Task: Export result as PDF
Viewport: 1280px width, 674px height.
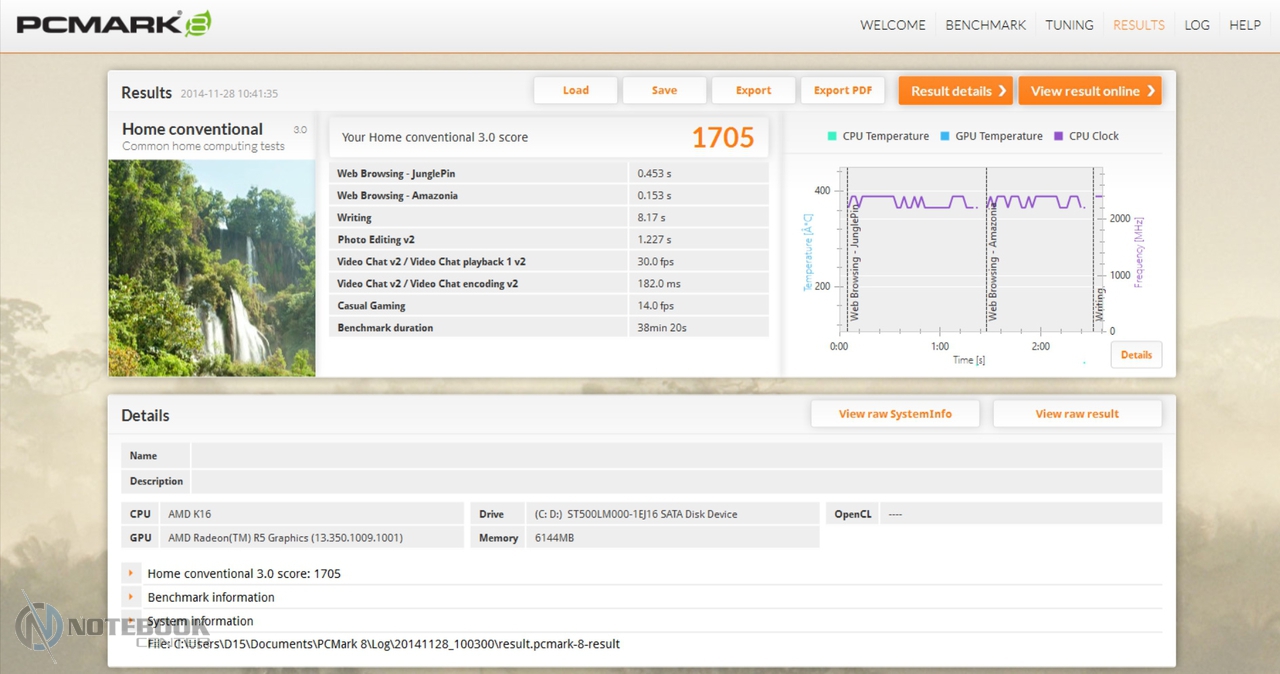Action: tap(843, 90)
